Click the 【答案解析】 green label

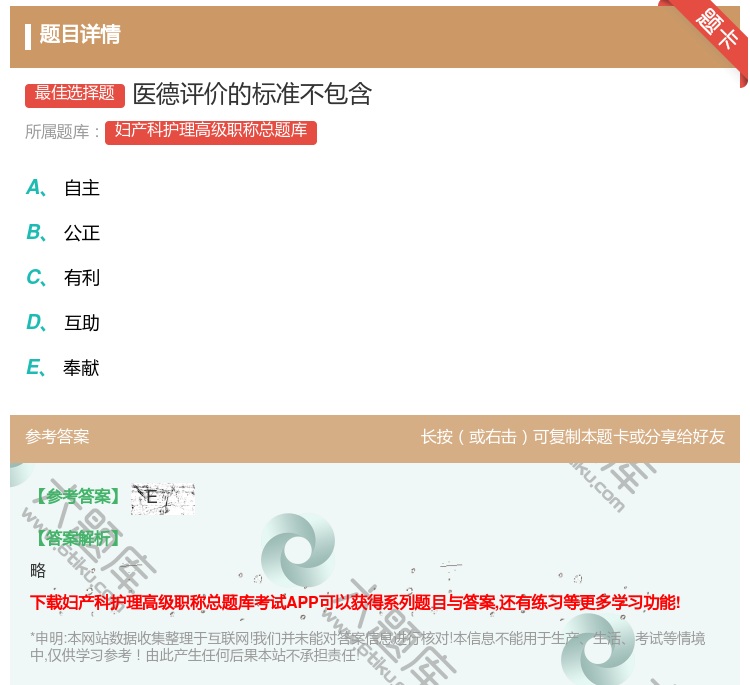(77, 539)
